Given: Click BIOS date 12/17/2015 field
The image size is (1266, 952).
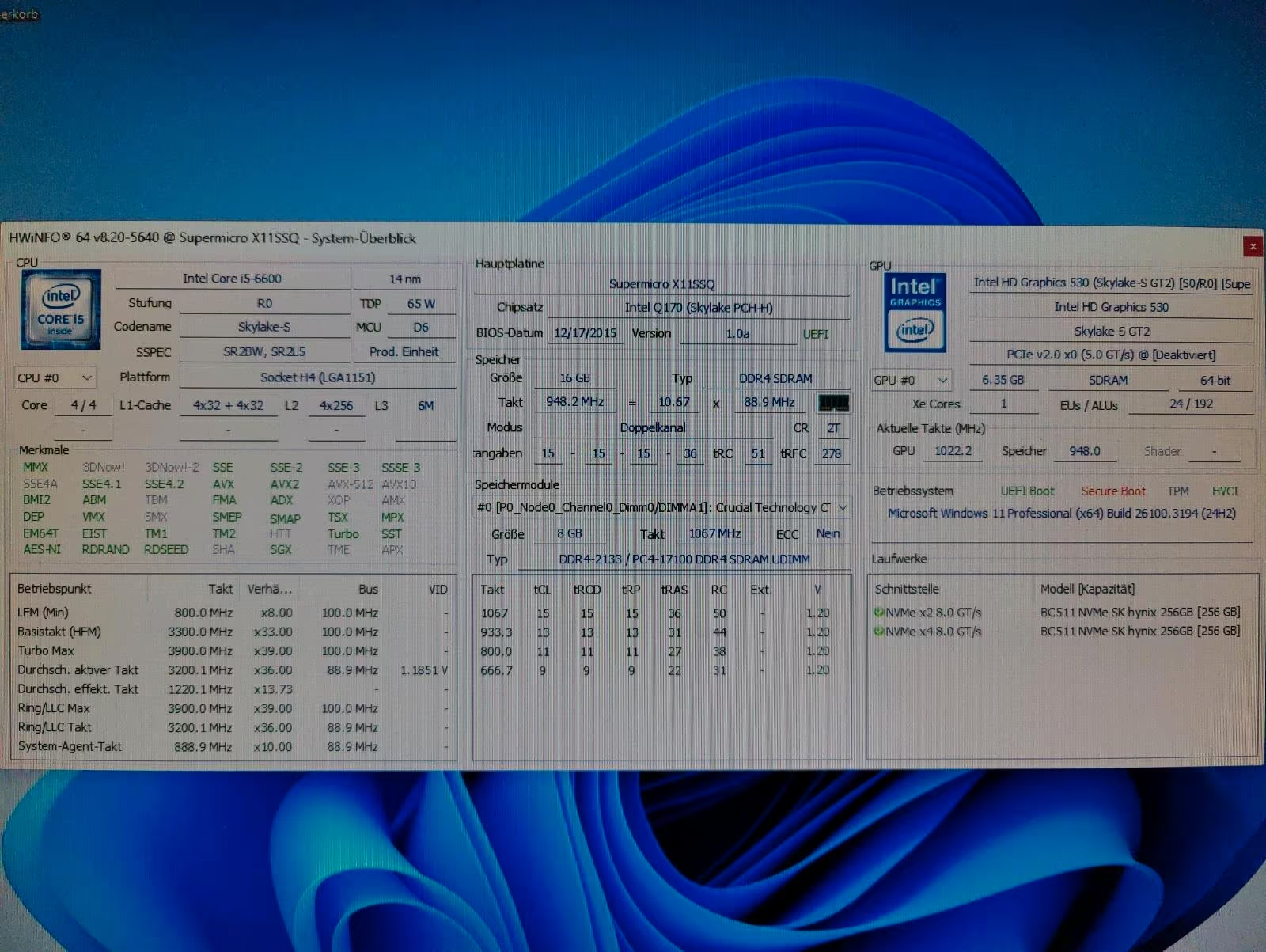Looking at the screenshot, I should [x=585, y=333].
